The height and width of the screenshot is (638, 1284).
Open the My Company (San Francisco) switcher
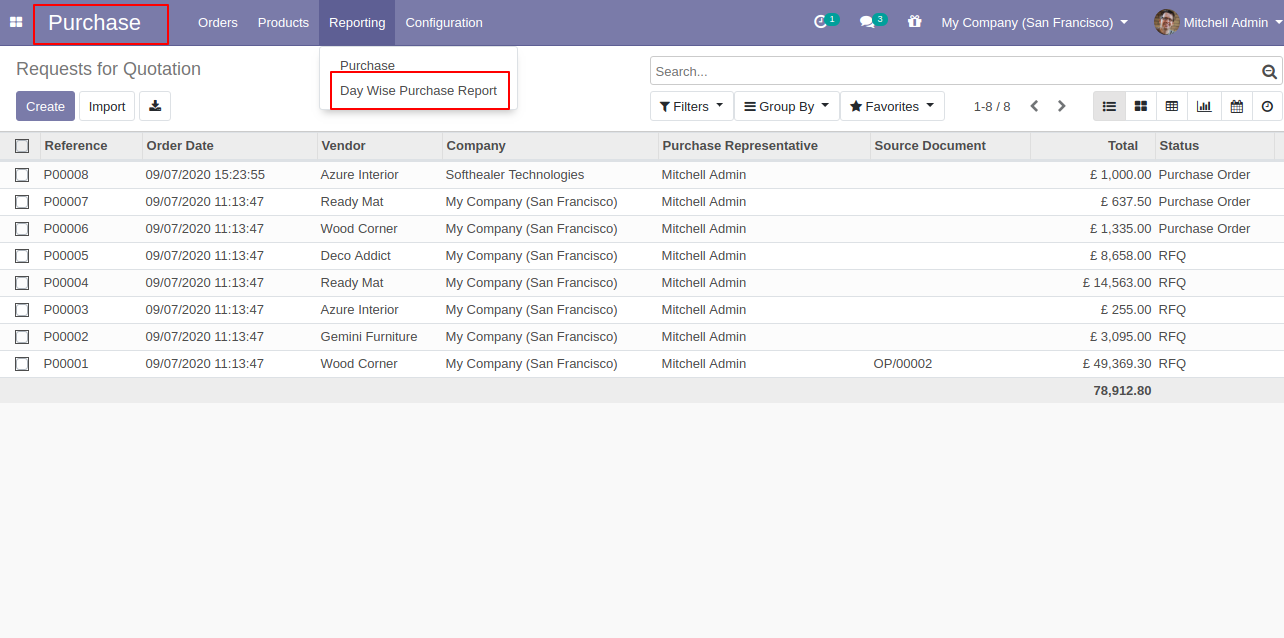click(x=1034, y=22)
